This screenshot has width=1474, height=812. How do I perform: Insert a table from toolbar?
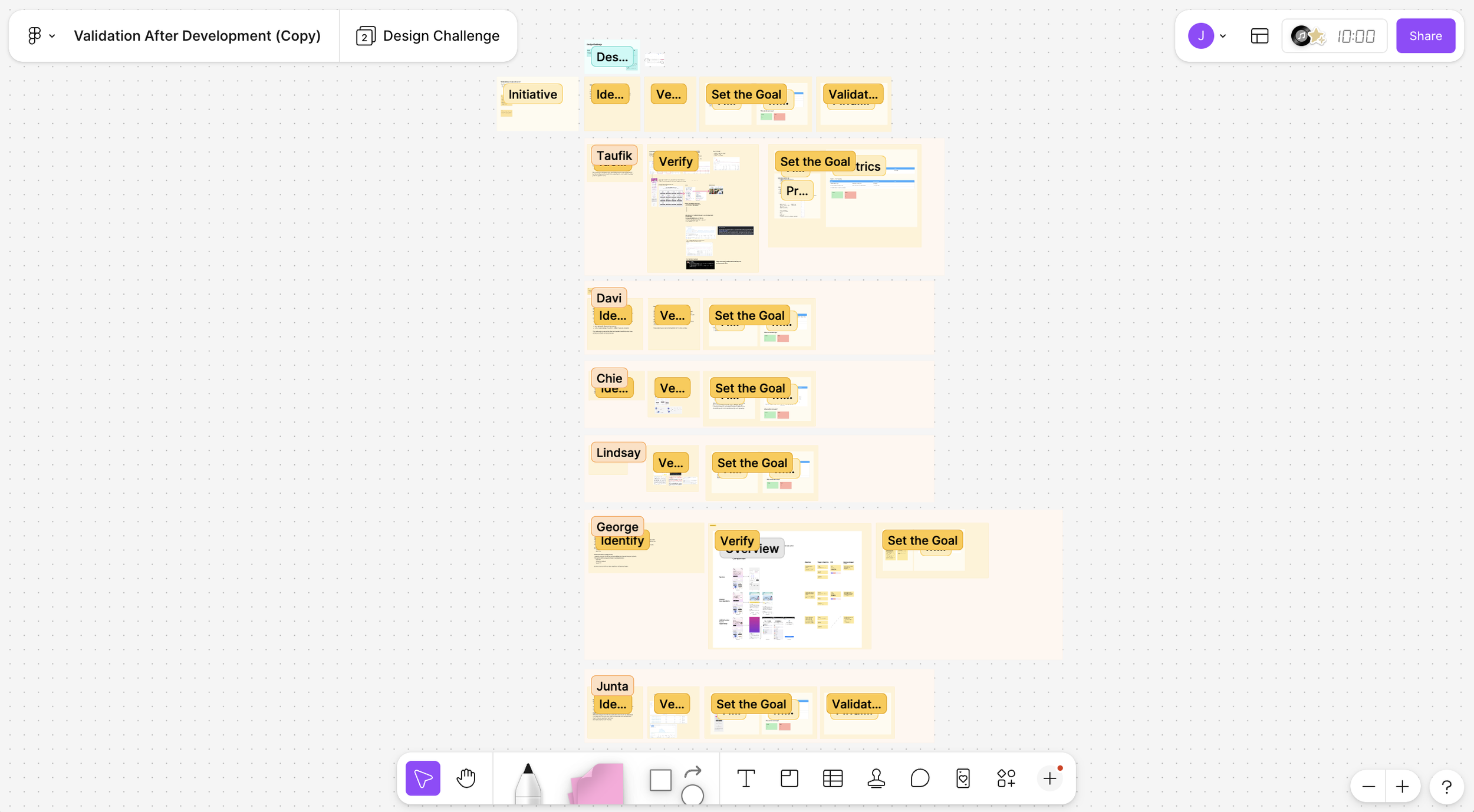click(833, 778)
